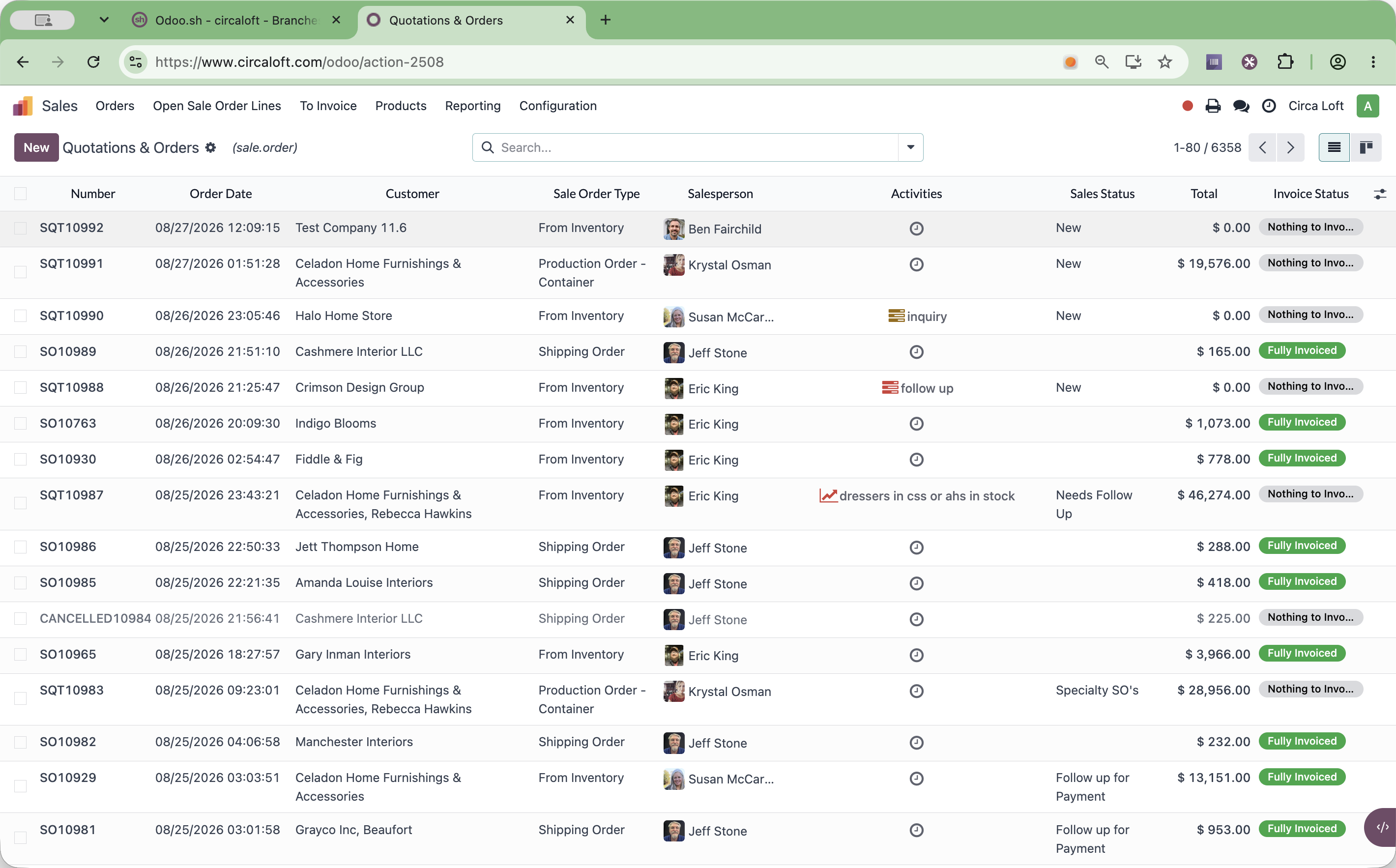Viewport: 1396px width, 868px height.
Task: Click pager text 1-80 / 6358
Action: pyautogui.click(x=1207, y=147)
